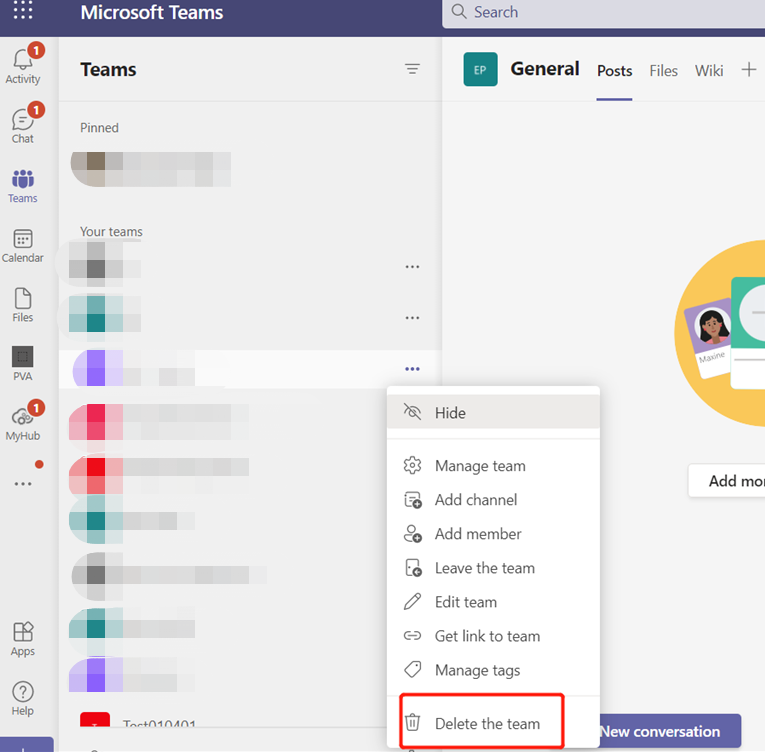The width and height of the screenshot is (765, 753).
Task: Click the General channel title
Action: pyautogui.click(x=544, y=69)
